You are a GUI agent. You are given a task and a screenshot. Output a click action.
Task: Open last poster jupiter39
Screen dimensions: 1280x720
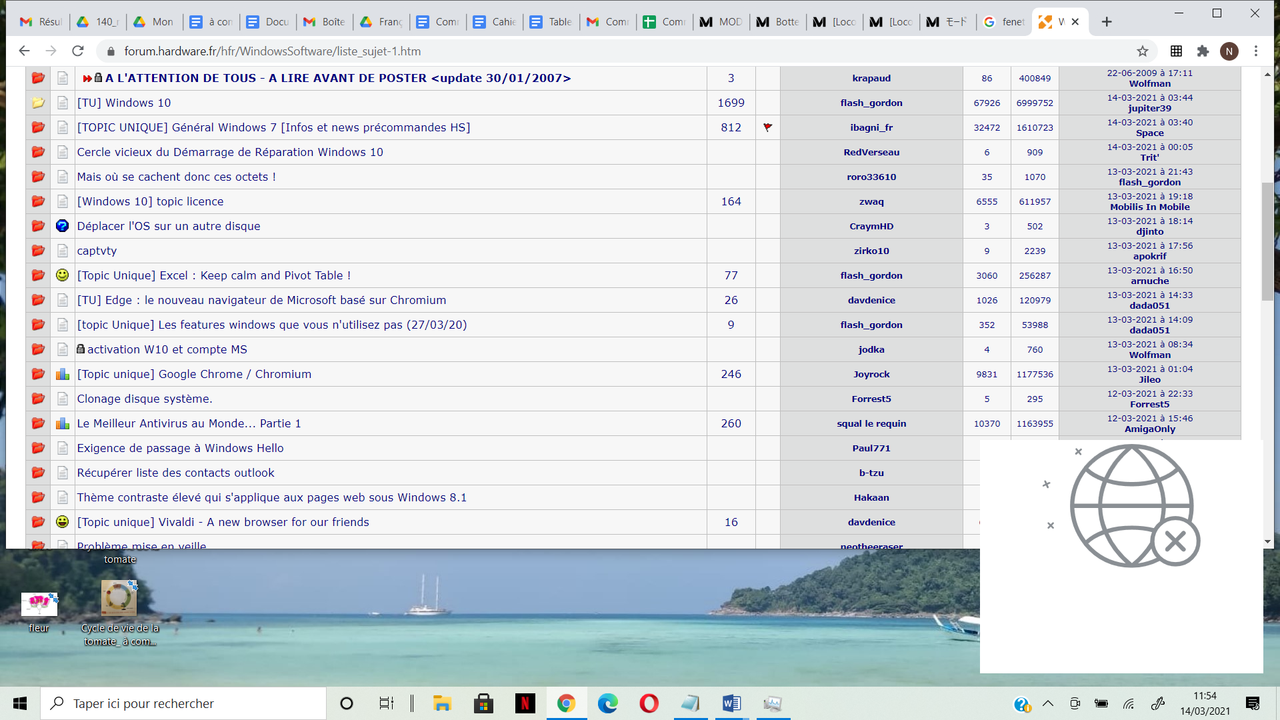(1149, 108)
